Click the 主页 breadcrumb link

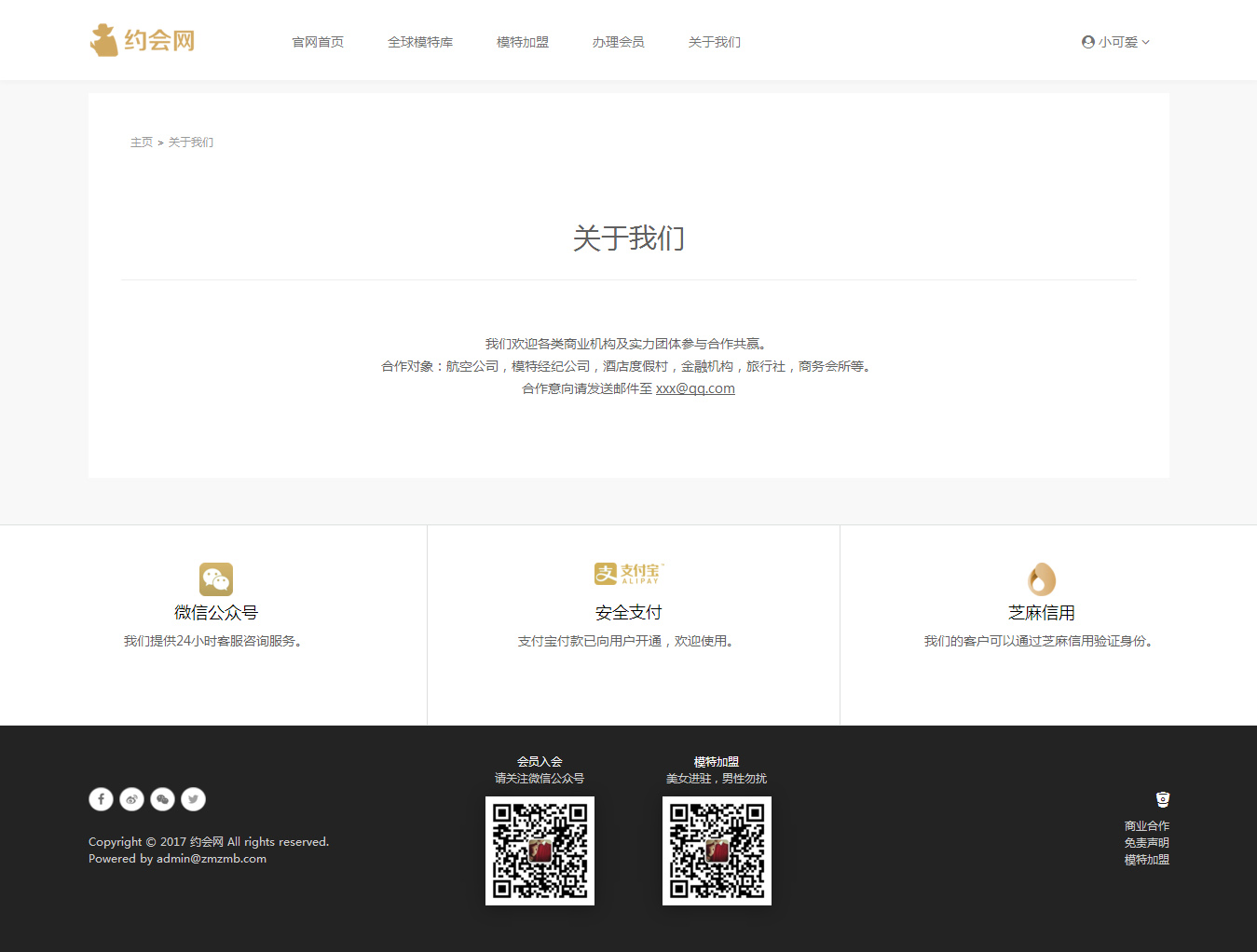coord(141,143)
